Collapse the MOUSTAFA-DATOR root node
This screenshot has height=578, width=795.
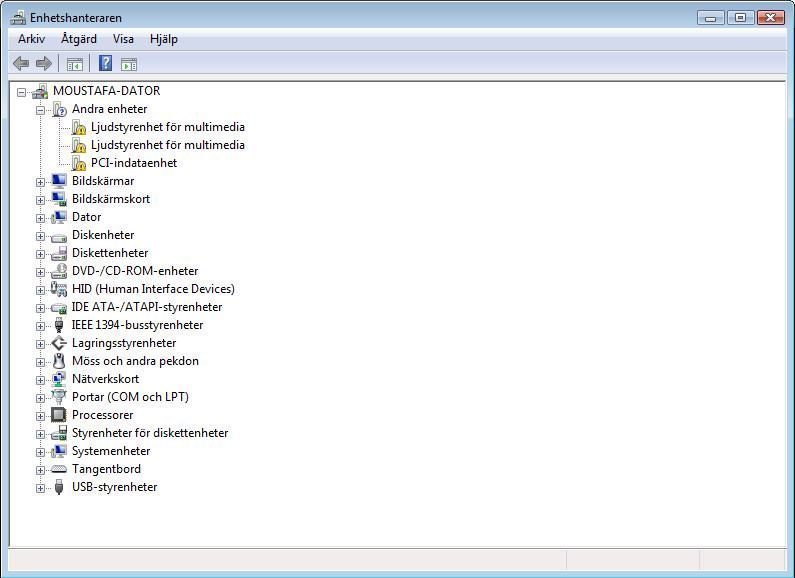[21, 92]
